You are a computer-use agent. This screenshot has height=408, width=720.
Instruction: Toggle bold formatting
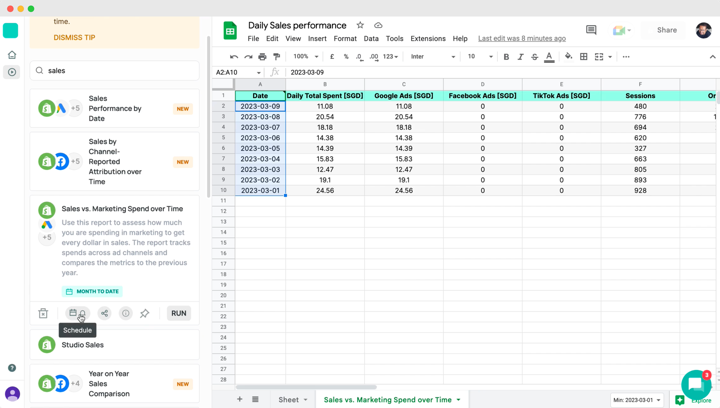tap(506, 56)
